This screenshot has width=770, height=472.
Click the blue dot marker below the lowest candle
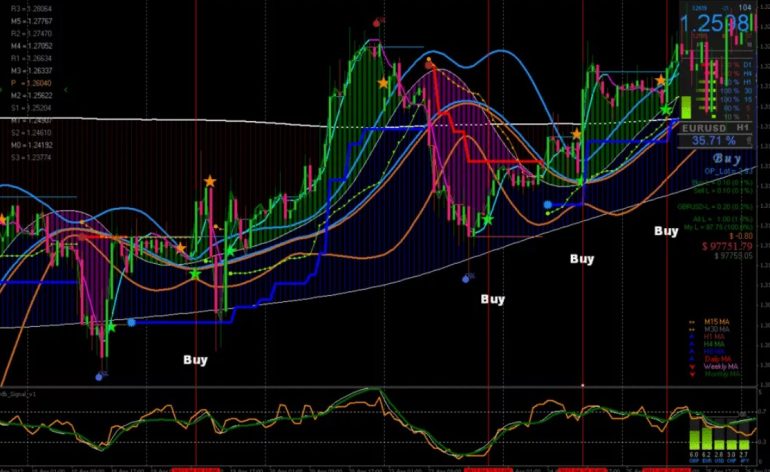[x=99, y=377]
